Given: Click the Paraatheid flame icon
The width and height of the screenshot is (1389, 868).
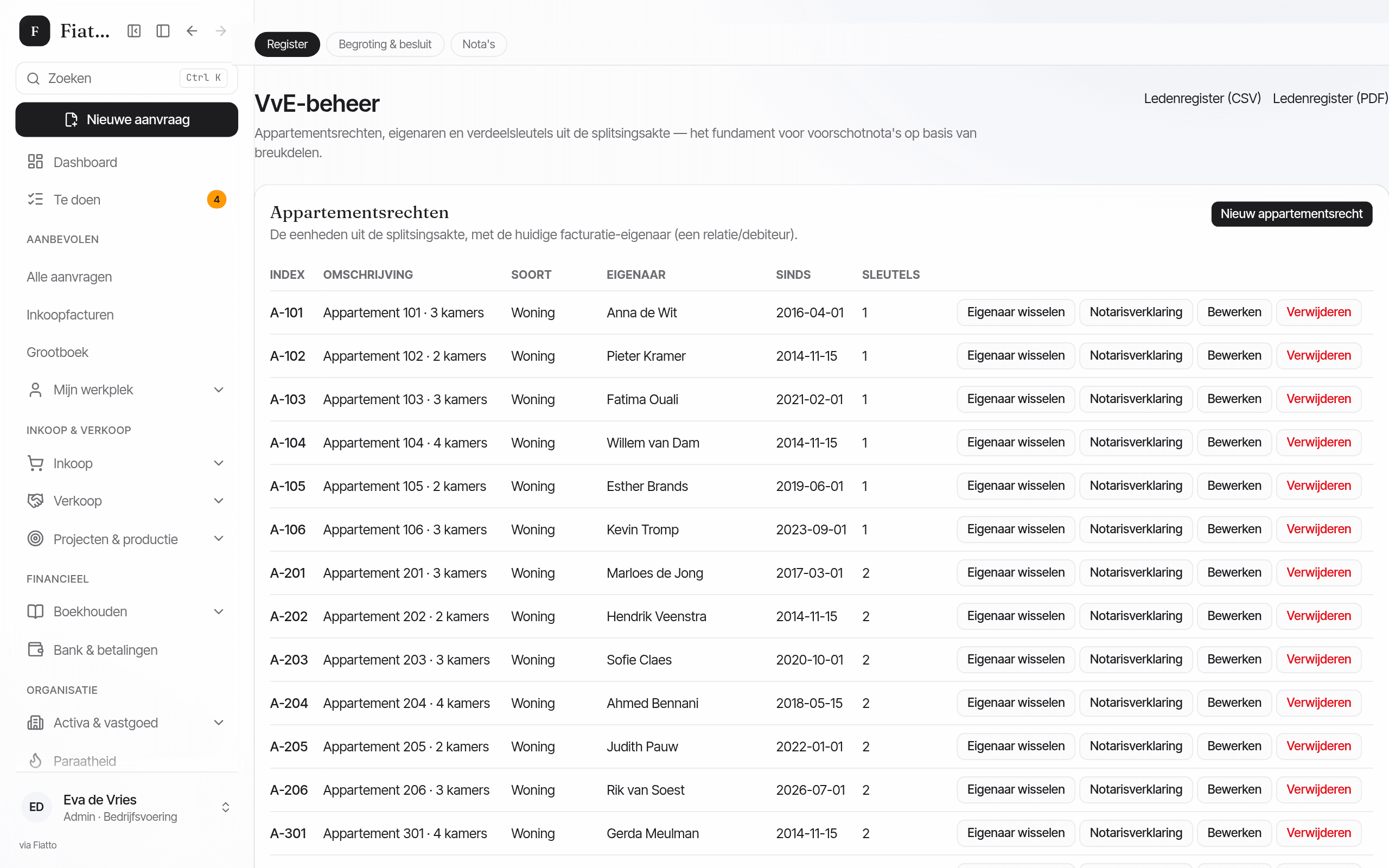Looking at the screenshot, I should (x=36, y=761).
